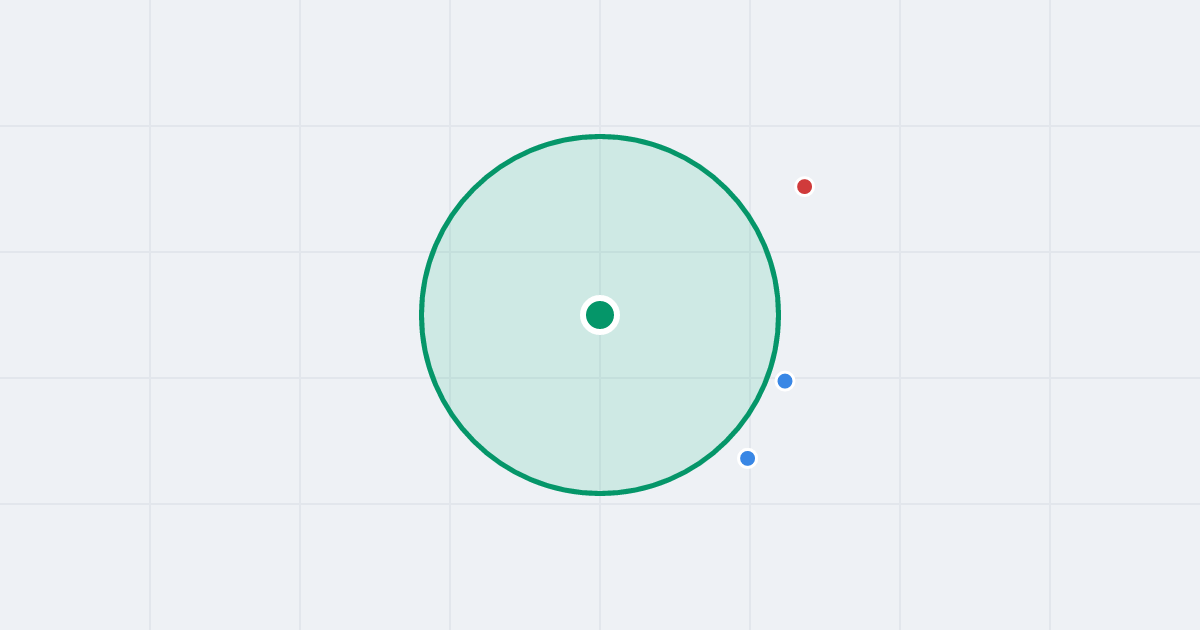Click the shaded interior above the center marker
Screen dimensions: 1200x630
600,220
